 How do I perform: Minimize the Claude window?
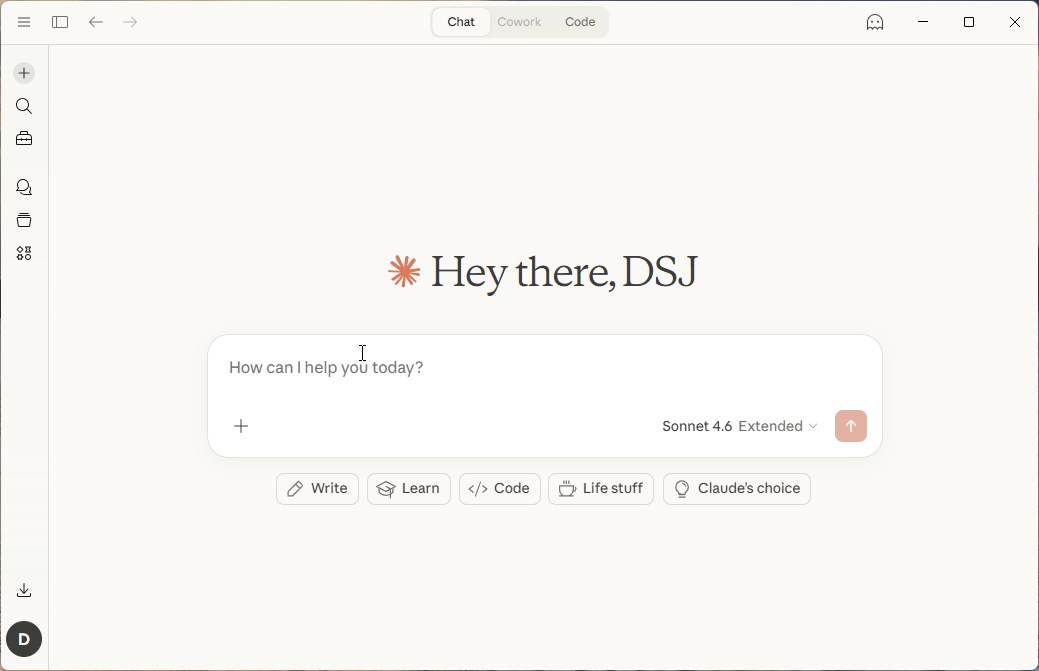(x=922, y=22)
